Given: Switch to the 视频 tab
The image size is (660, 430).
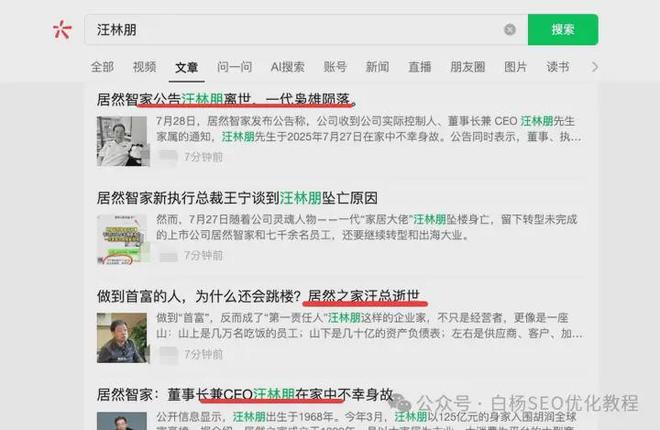Looking at the screenshot, I should pyautogui.click(x=145, y=67).
